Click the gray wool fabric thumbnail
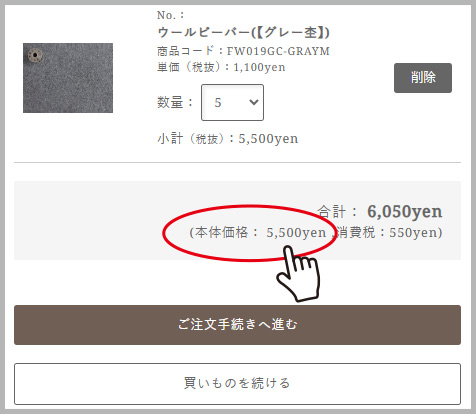The height and width of the screenshot is (414, 476). tap(68, 78)
